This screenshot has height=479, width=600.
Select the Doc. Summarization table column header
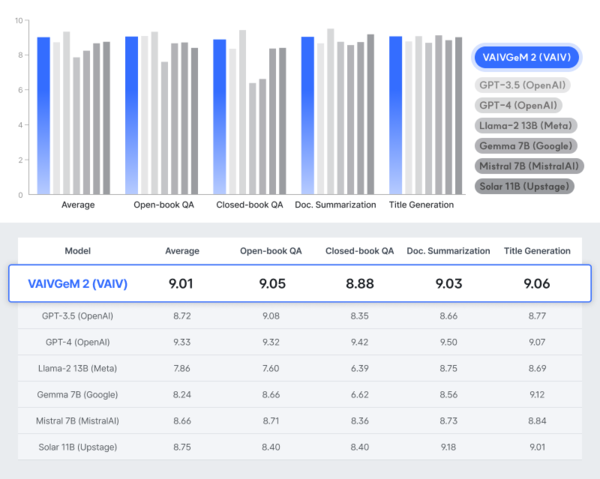click(x=449, y=250)
